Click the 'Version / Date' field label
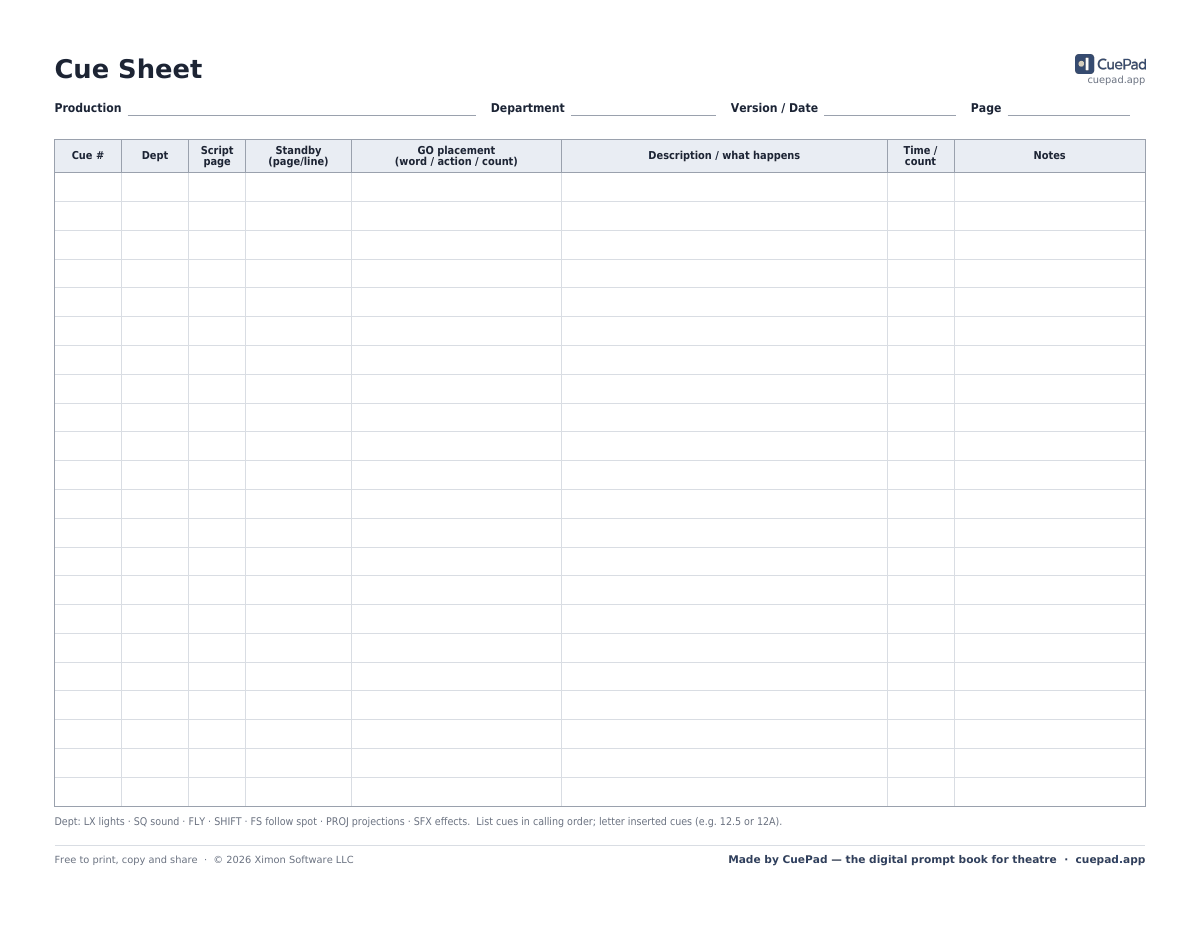 (x=774, y=108)
